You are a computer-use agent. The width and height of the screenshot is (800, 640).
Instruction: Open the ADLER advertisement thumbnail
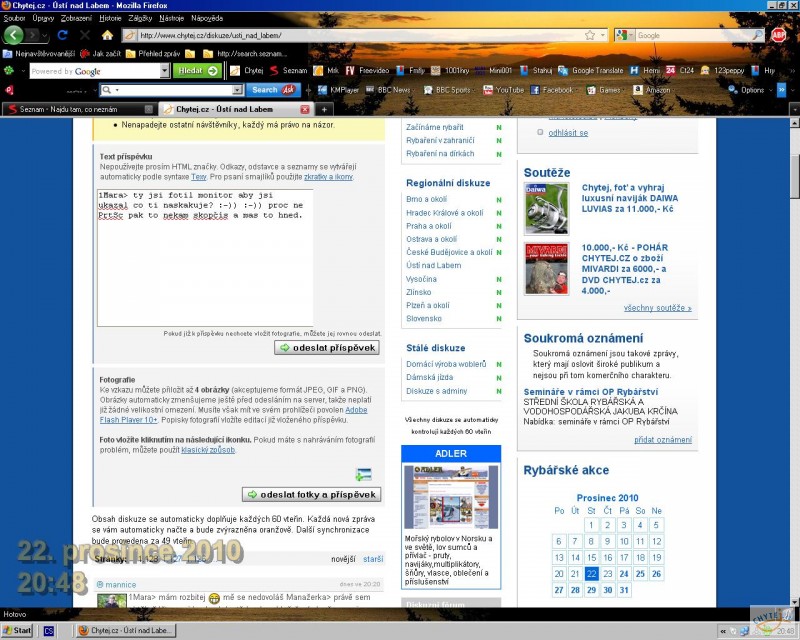pyautogui.click(x=451, y=496)
